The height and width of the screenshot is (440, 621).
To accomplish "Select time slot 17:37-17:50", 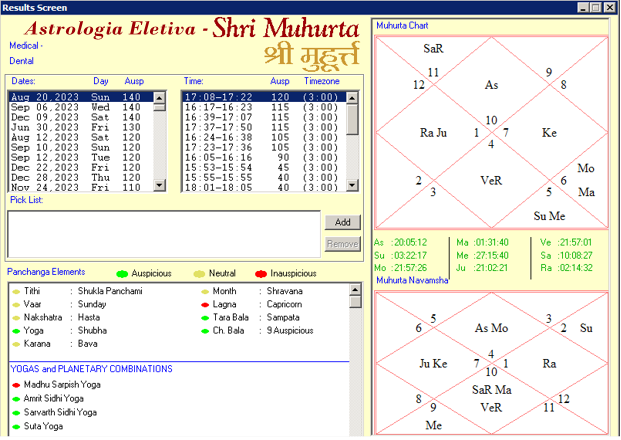I will coord(264,127).
